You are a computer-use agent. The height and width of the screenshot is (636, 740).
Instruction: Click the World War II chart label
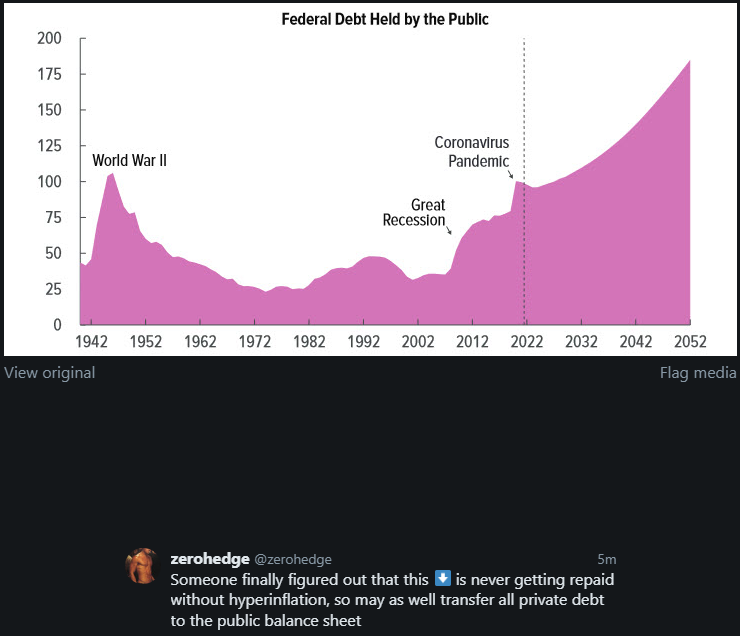(129, 160)
